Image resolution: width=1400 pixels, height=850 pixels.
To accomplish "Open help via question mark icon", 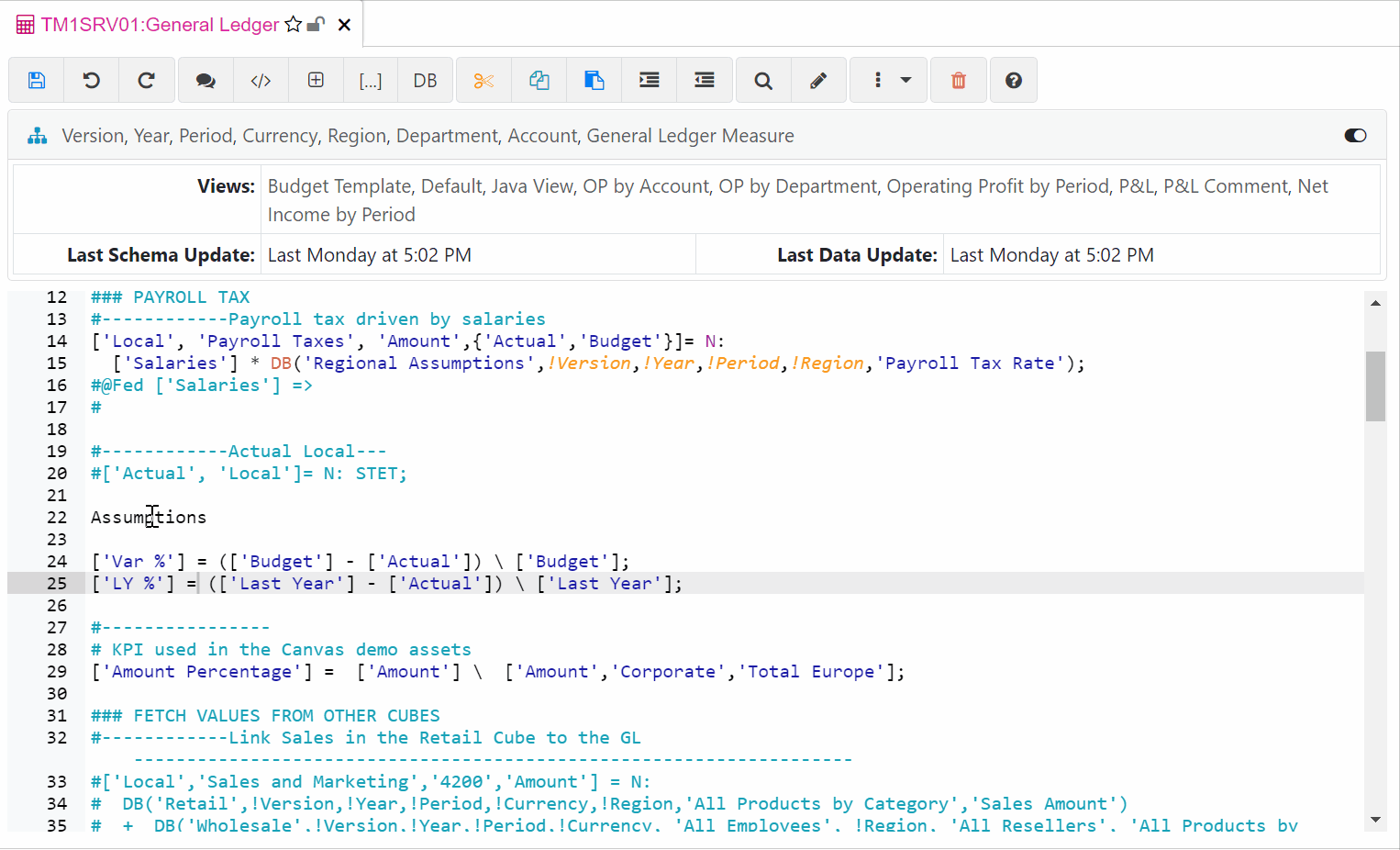I will 1014,81.
